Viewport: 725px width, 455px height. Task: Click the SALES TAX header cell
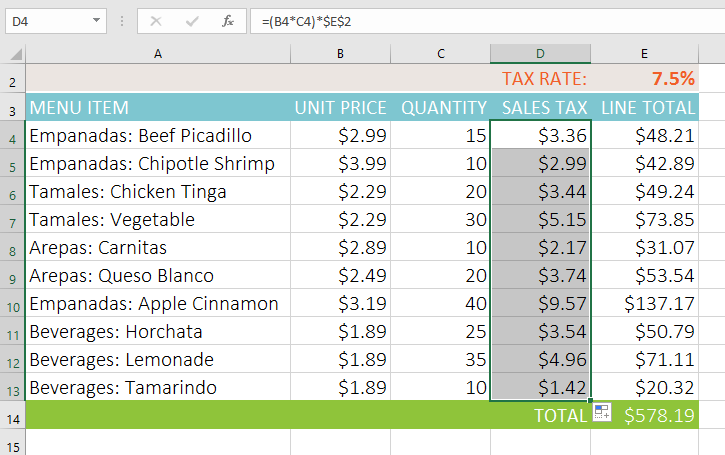coord(540,107)
